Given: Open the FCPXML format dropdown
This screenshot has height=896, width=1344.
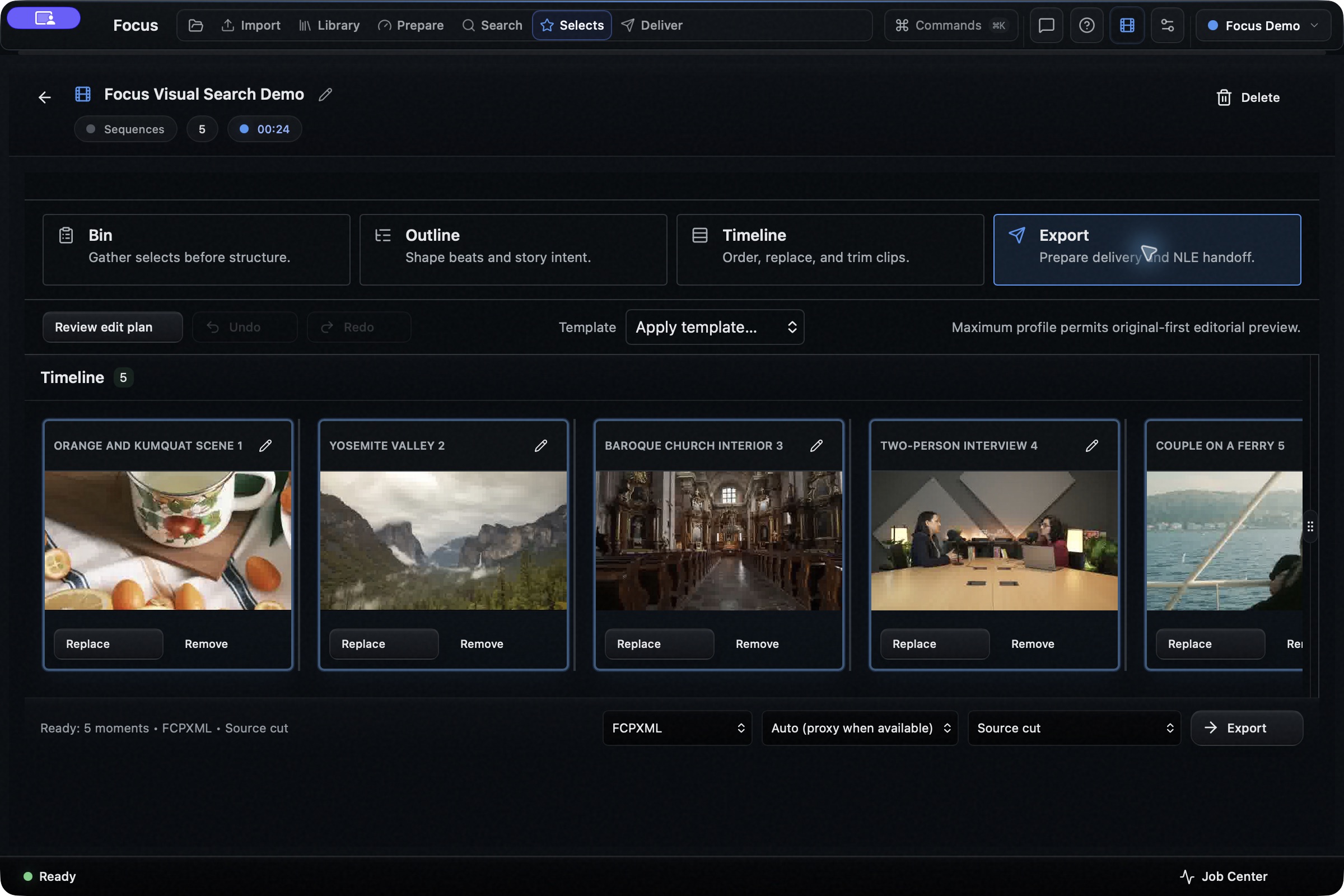Looking at the screenshot, I should tap(677, 728).
